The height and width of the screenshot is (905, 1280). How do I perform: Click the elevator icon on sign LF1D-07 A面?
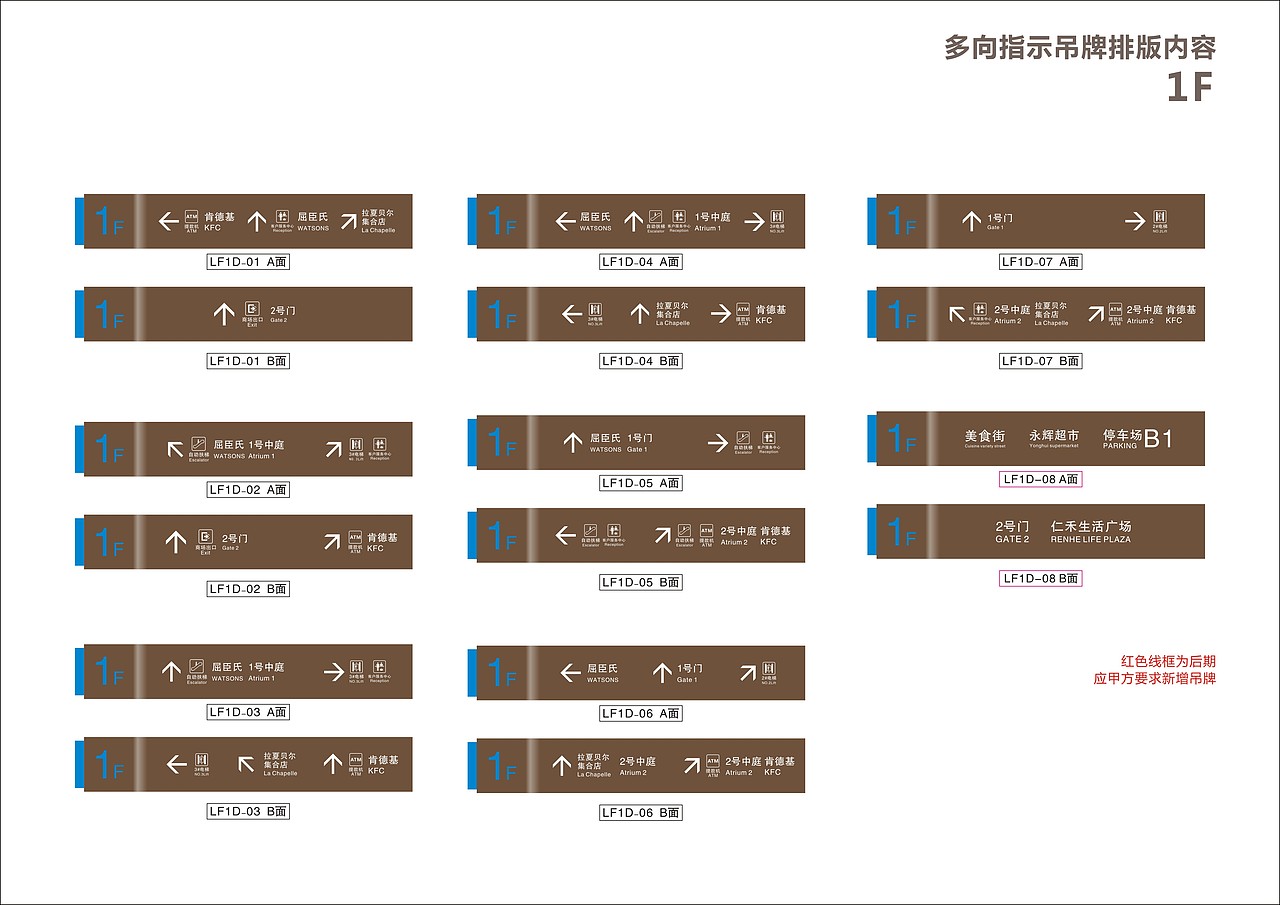coord(1160,216)
